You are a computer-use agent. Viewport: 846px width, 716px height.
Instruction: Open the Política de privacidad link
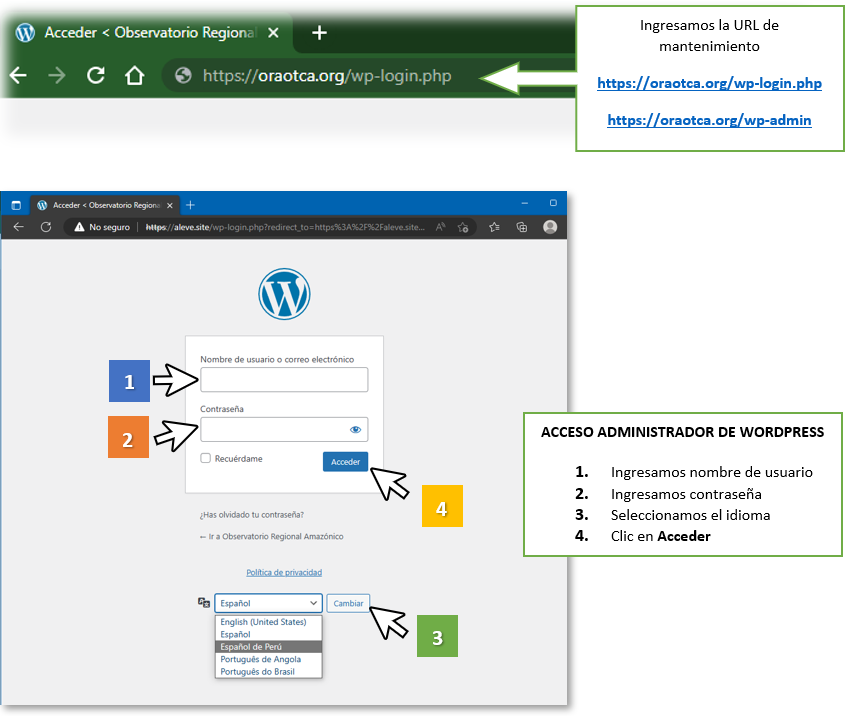[x=284, y=572]
